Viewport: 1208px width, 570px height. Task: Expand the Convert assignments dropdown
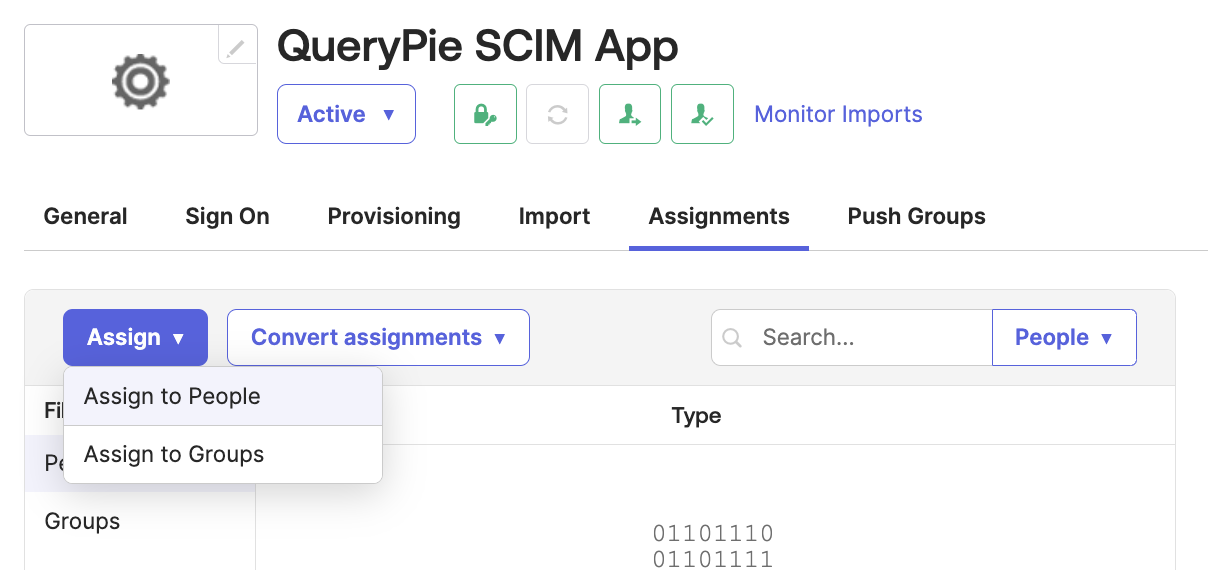pos(378,338)
